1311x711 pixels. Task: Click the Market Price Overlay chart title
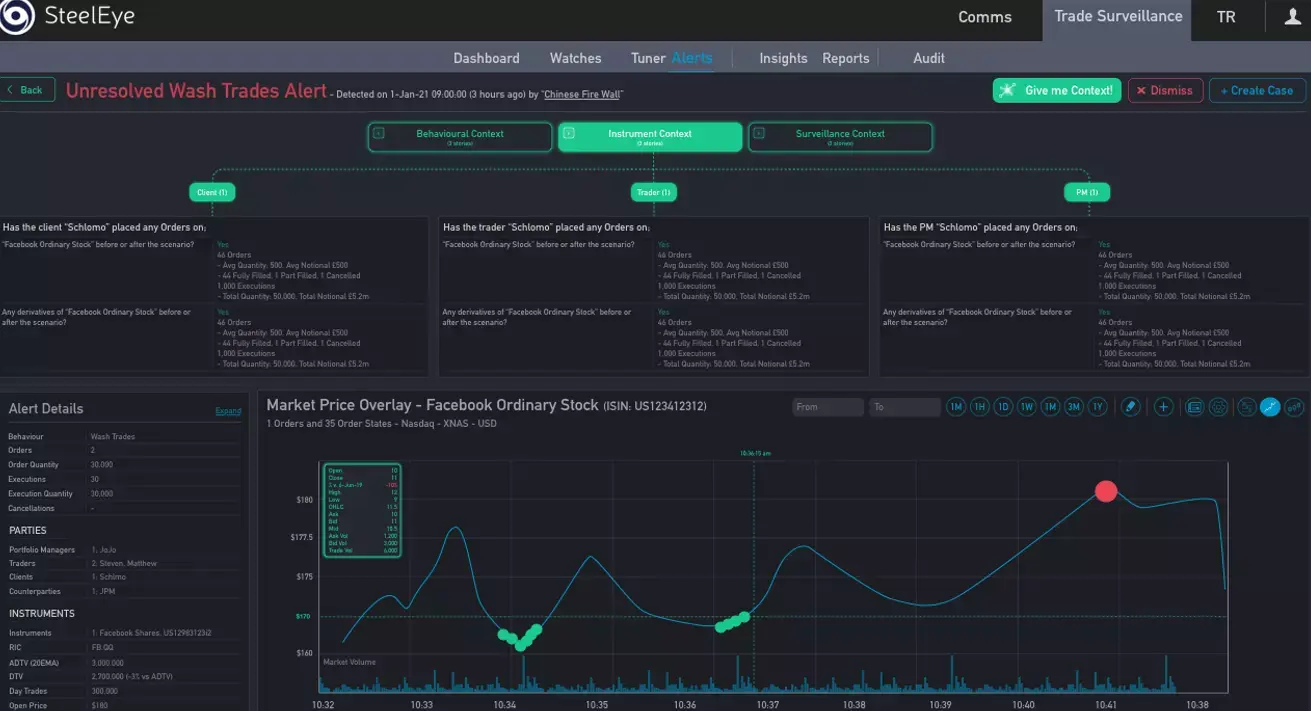432,405
